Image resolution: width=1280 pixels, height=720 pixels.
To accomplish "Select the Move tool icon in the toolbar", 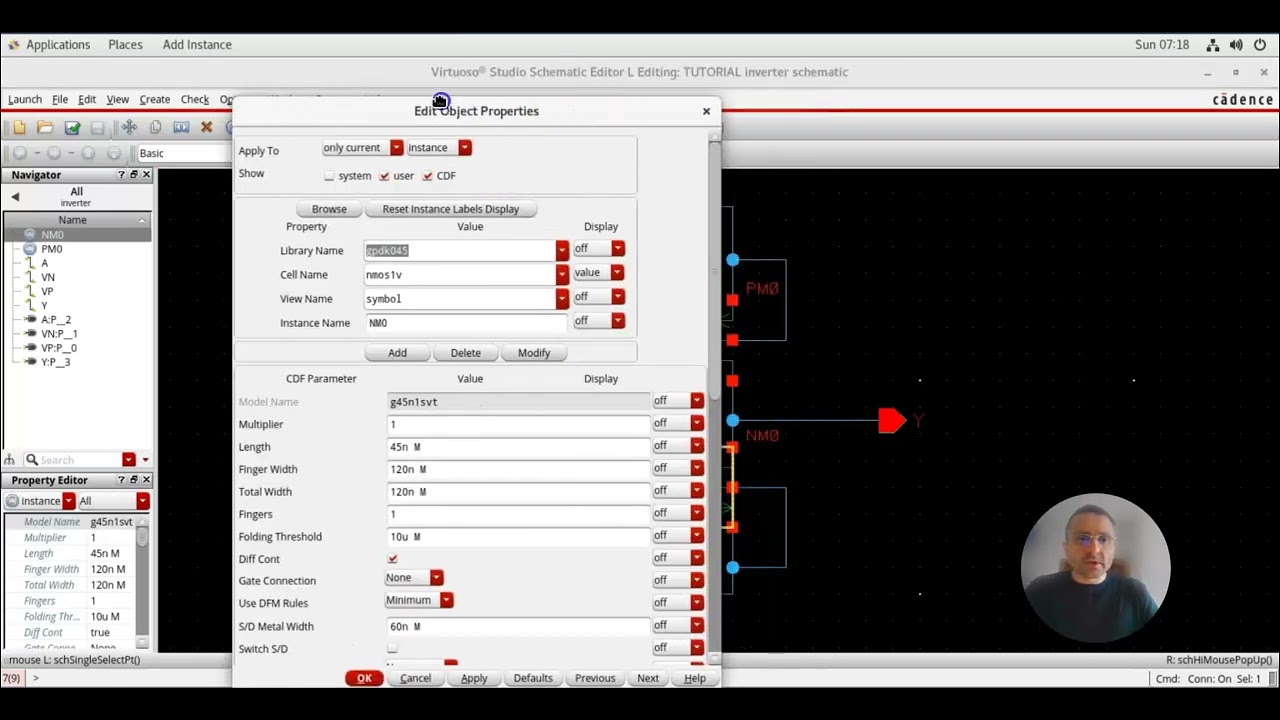I will [x=129, y=127].
